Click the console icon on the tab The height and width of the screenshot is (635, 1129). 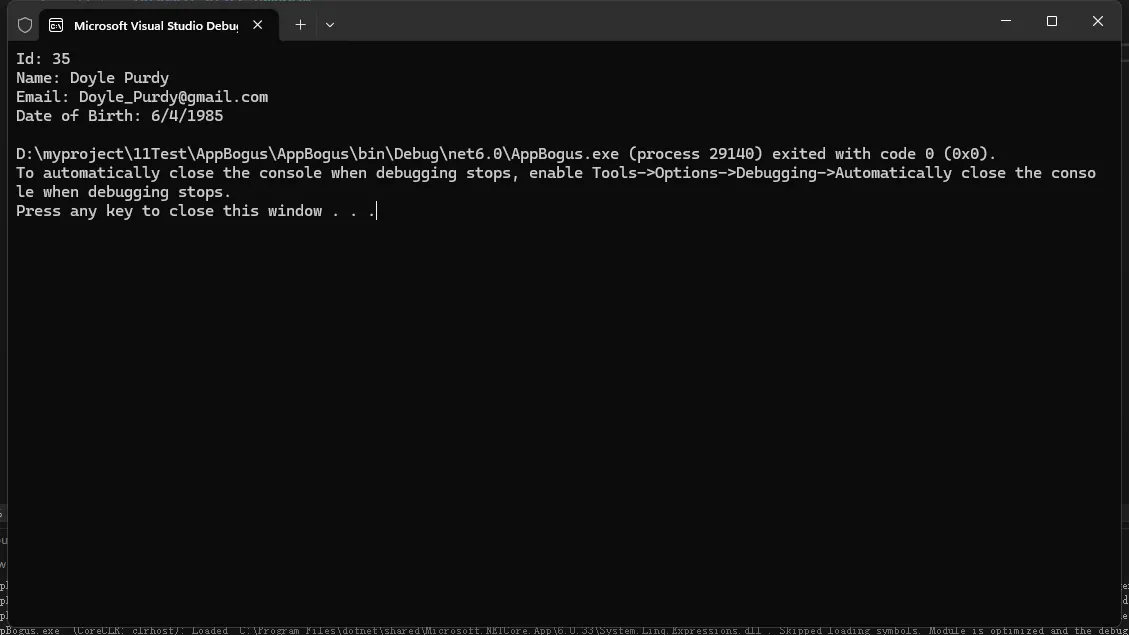click(x=56, y=25)
